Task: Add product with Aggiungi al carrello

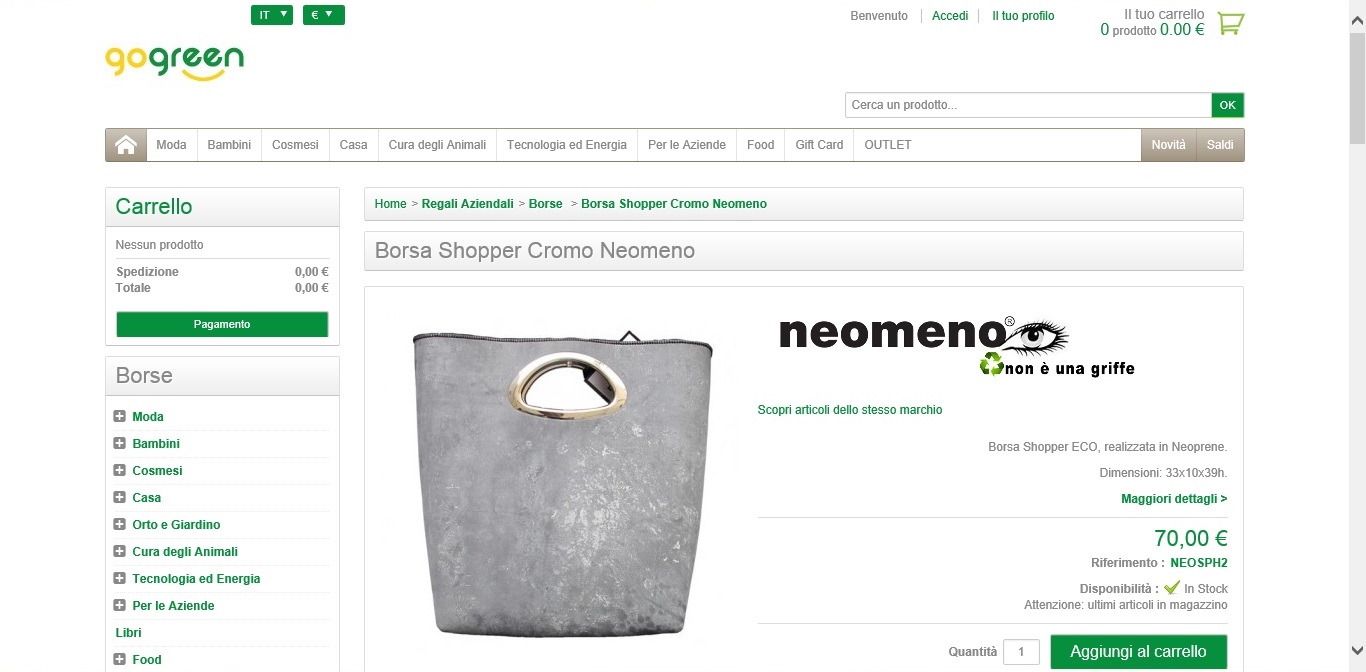Action: 1139,651
